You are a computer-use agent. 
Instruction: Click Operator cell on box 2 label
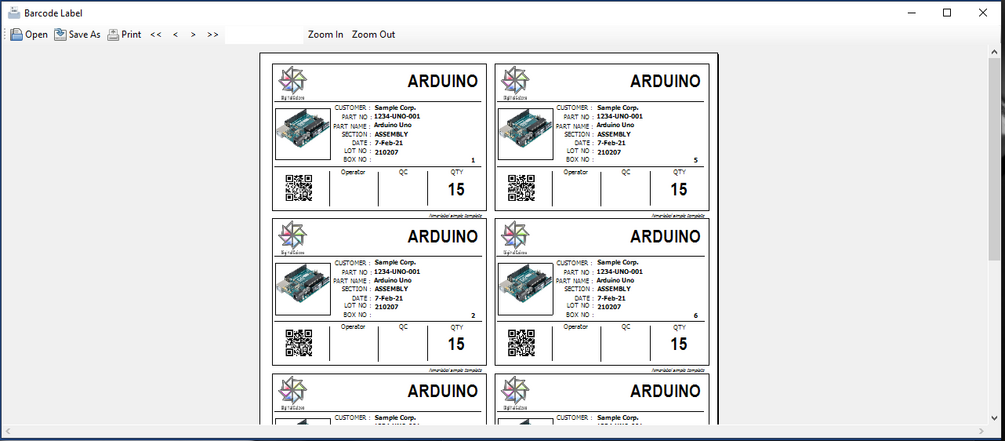point(354,342)
